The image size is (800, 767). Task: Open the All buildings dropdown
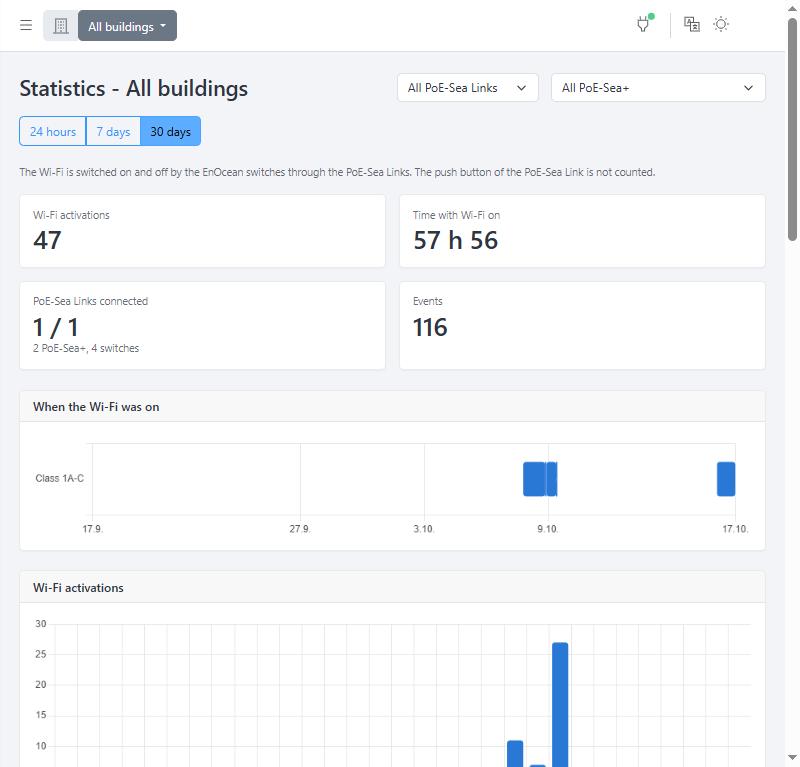click(128, 26)
